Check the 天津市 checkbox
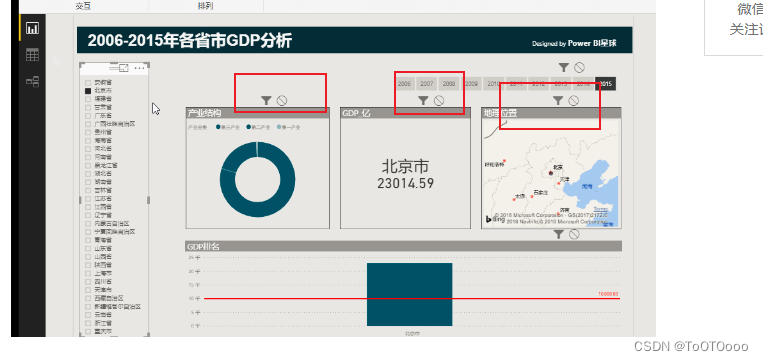This screenshot has height=361, width=763. point(88,289)
